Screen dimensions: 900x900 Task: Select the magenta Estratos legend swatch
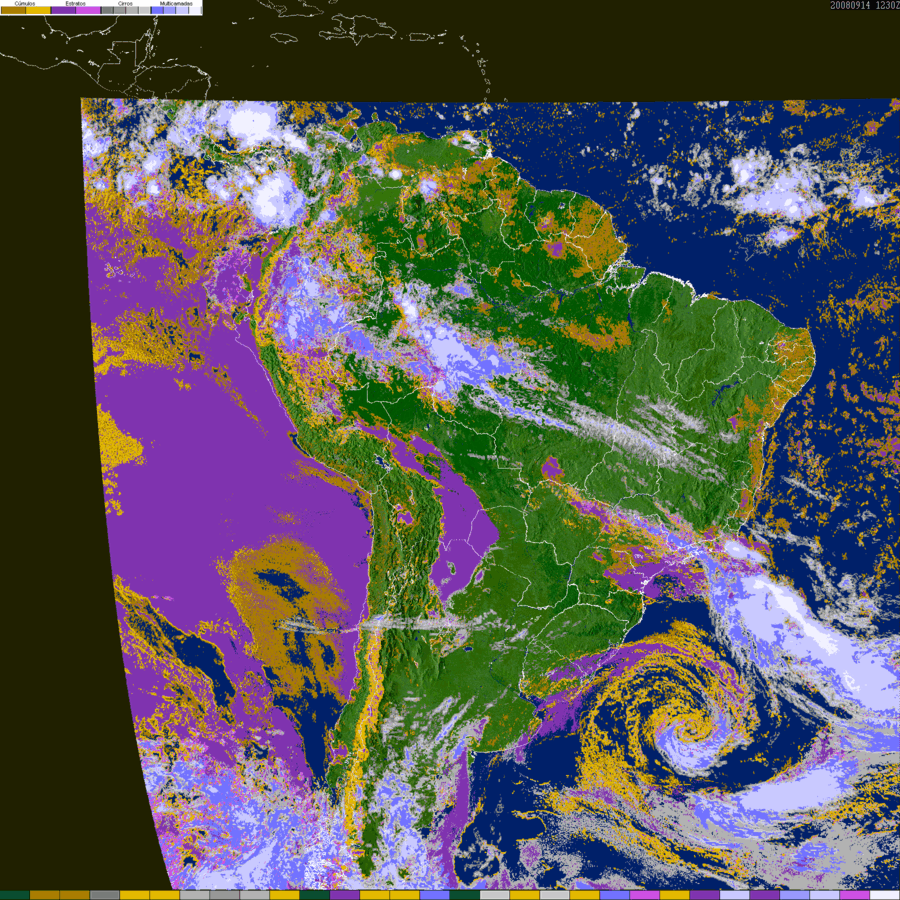coord(88,10)
